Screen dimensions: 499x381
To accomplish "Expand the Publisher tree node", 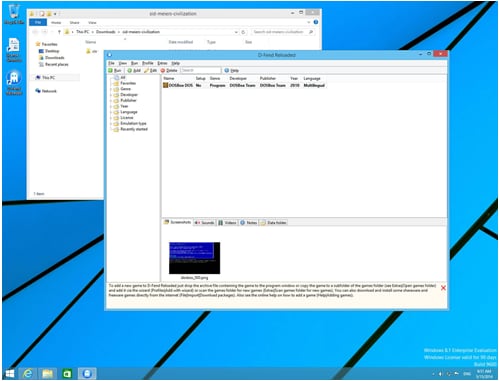I will (111, 100).
